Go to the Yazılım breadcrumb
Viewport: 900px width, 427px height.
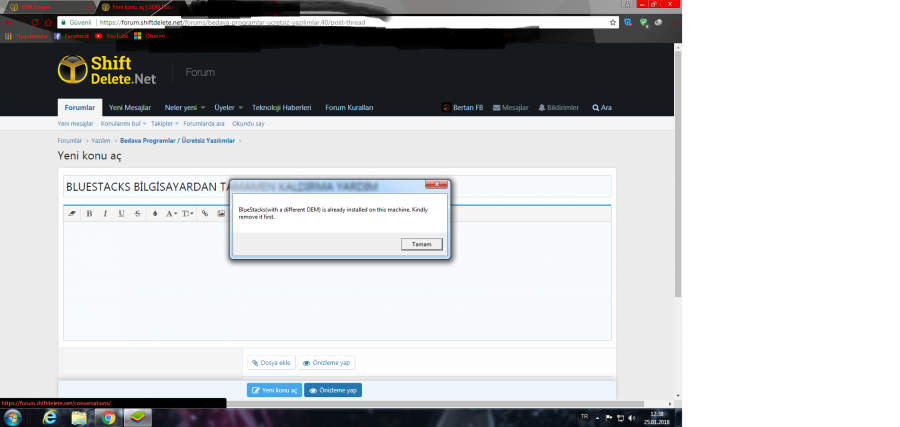click(x=101, y=141)
